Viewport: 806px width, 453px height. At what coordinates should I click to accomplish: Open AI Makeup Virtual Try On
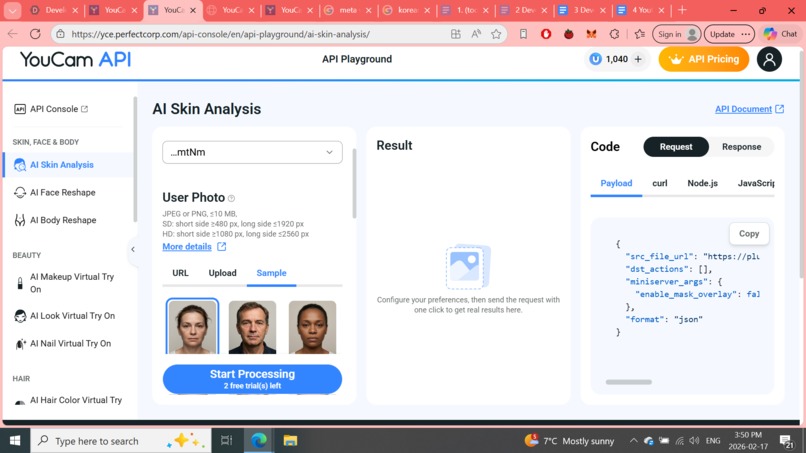pos(71,283)
